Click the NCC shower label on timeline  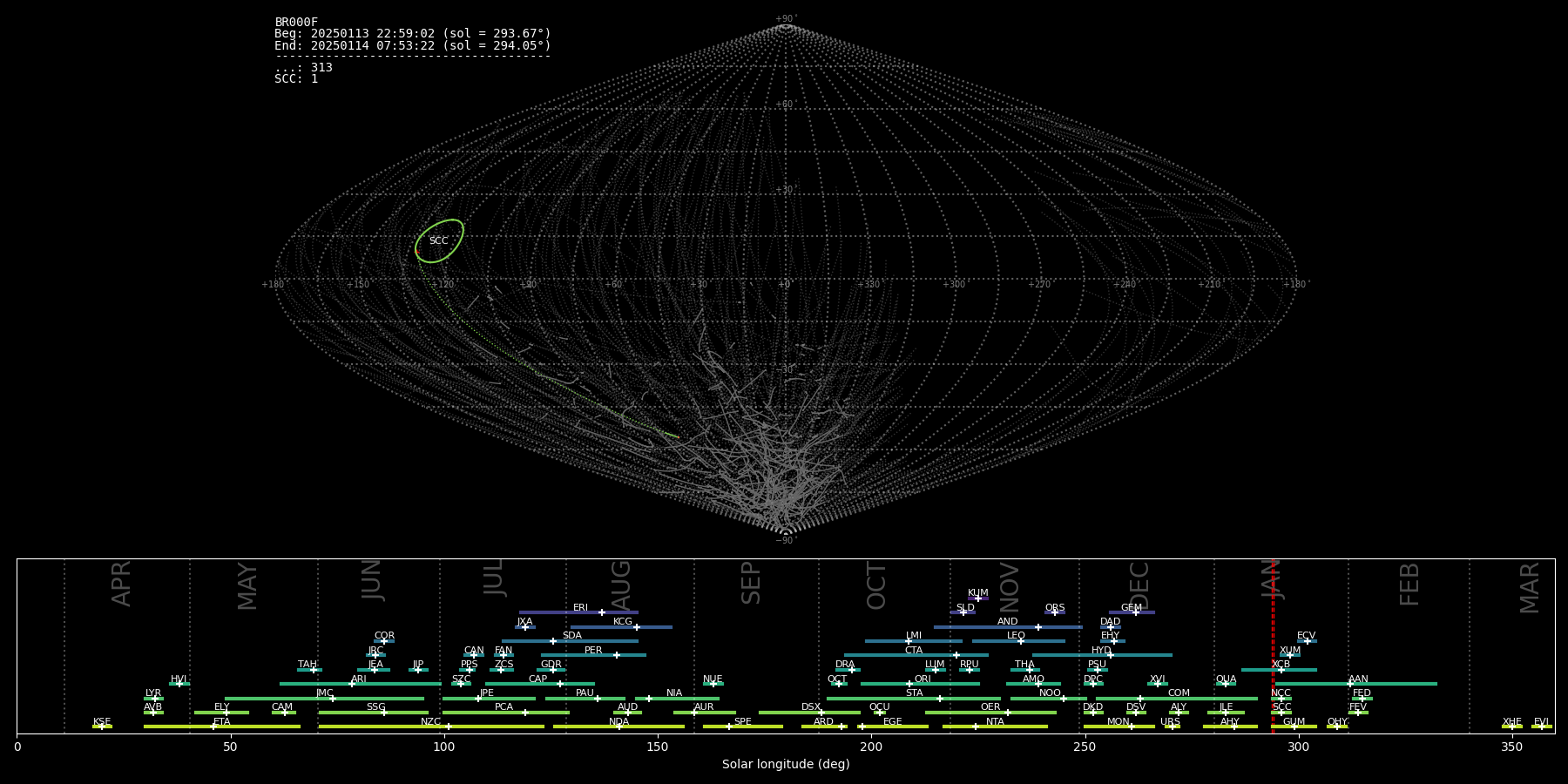(1281, 693)
